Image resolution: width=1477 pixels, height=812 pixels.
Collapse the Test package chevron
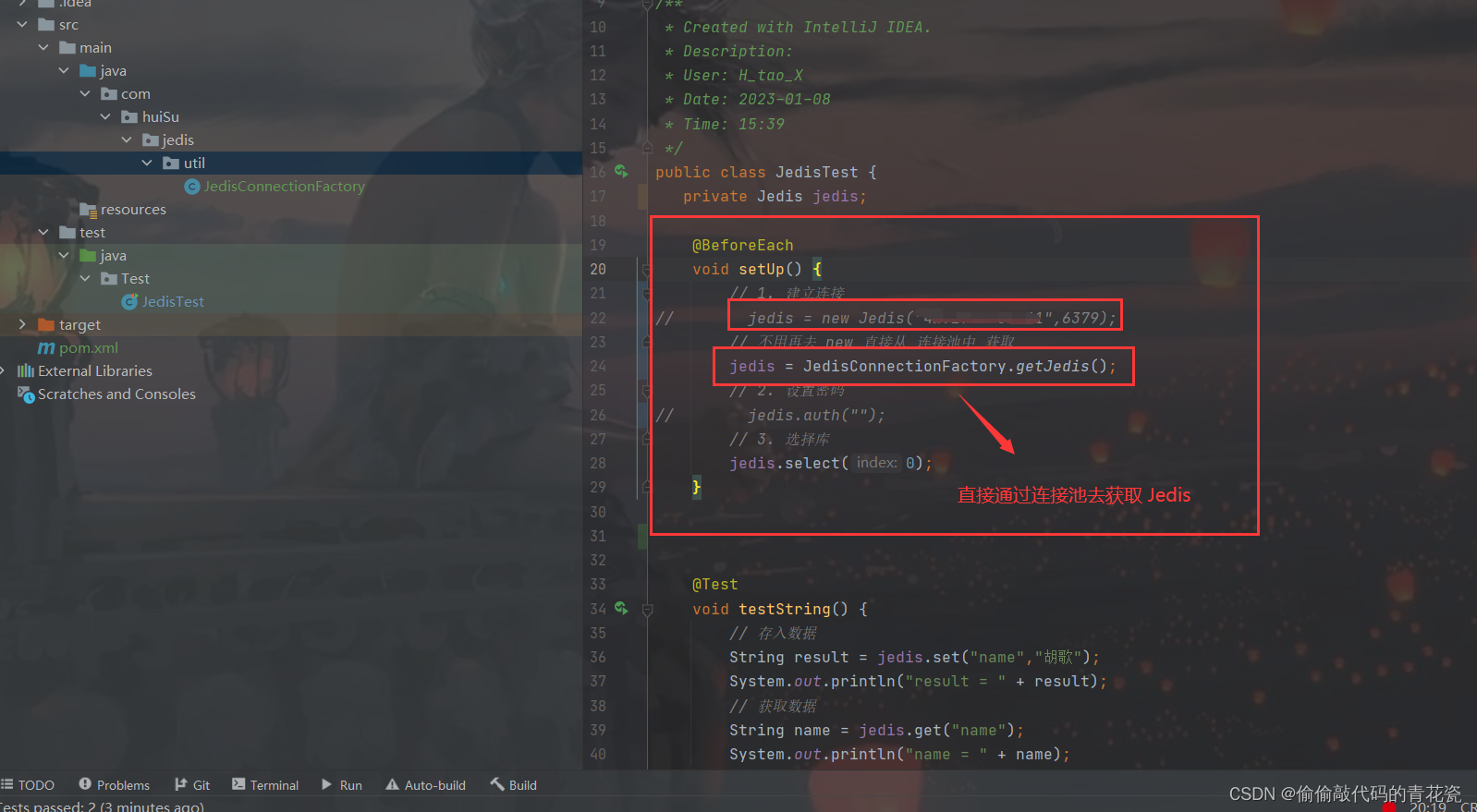pyautogui.click(x=85, y=278)
